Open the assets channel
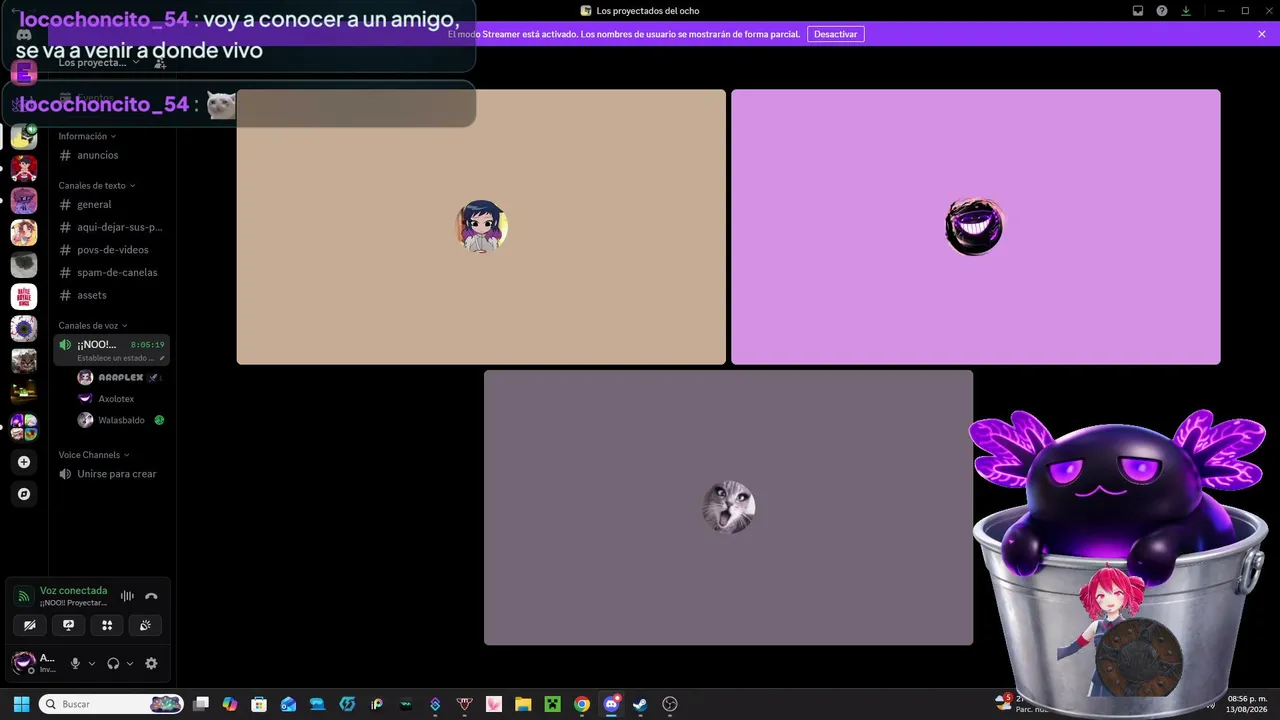Viewport: 1280px width, 720px height. 111,295
